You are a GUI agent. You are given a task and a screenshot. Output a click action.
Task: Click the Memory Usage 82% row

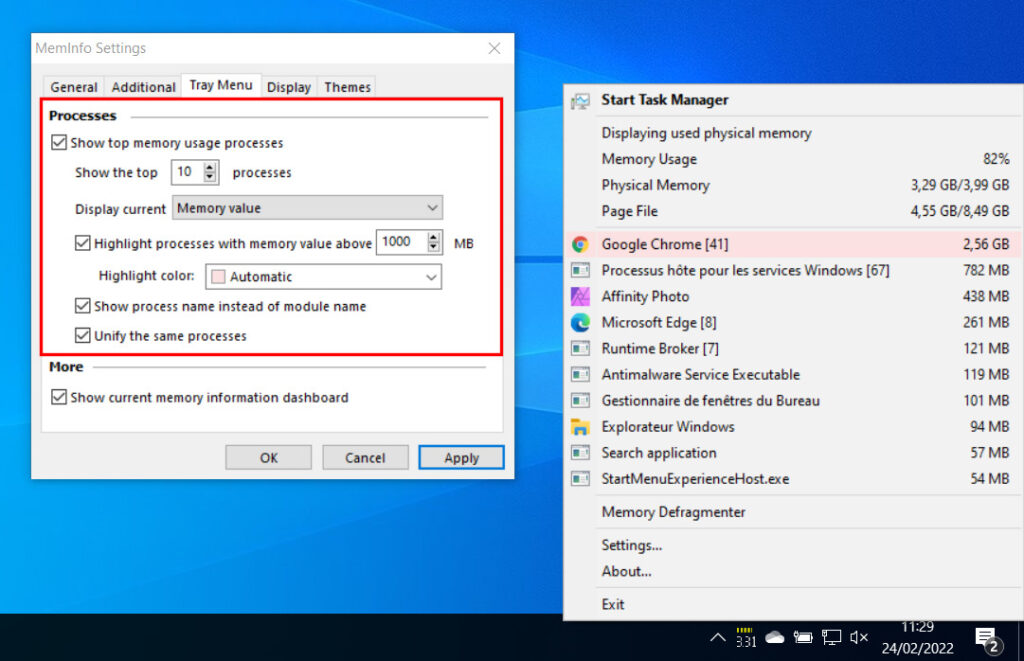point(793,159)
